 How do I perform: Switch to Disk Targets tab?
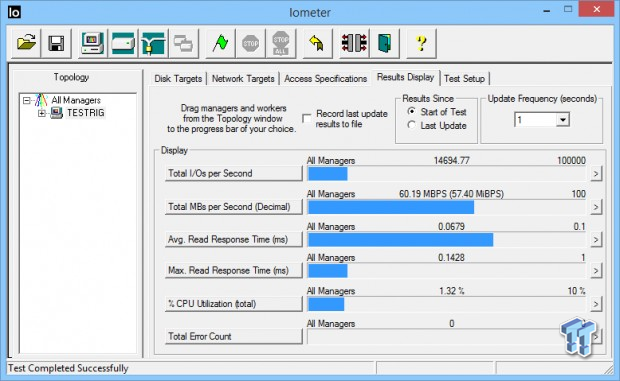tap(178, 79)
